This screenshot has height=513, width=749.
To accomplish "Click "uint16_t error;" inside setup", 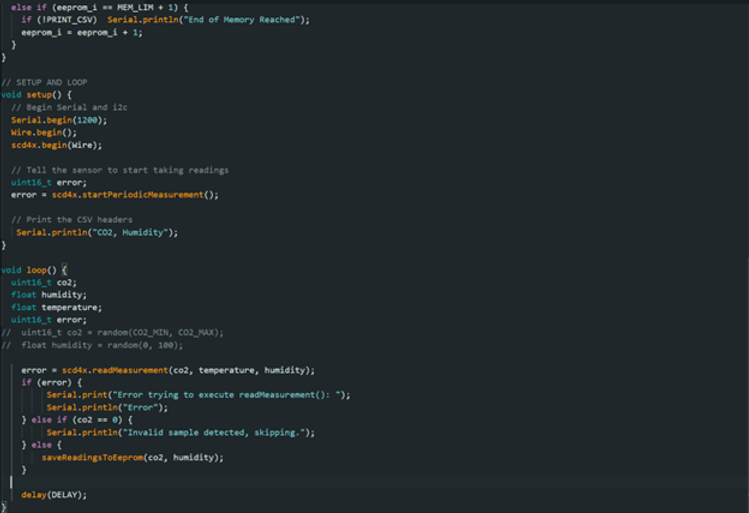I will pos(49,182).
